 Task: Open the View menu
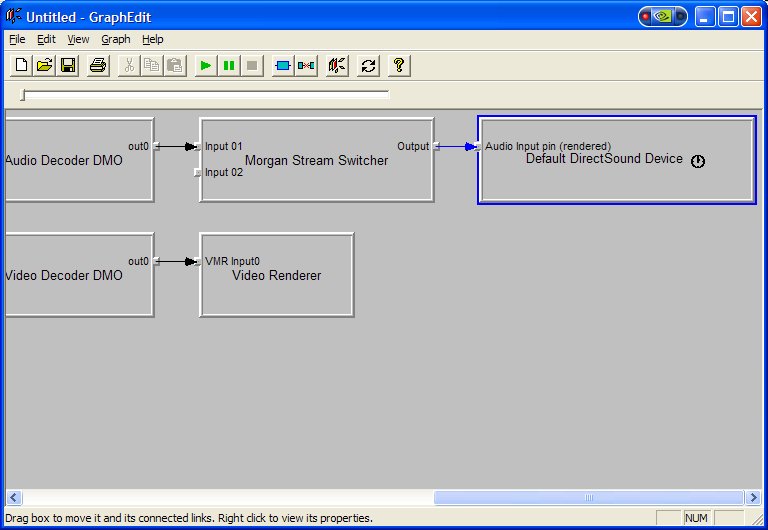[x=78, y=39]
